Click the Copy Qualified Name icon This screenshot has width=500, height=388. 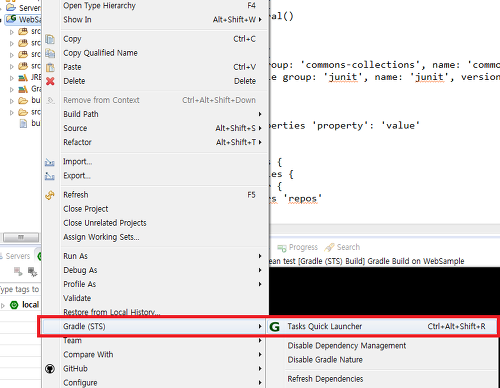(50, 53)
